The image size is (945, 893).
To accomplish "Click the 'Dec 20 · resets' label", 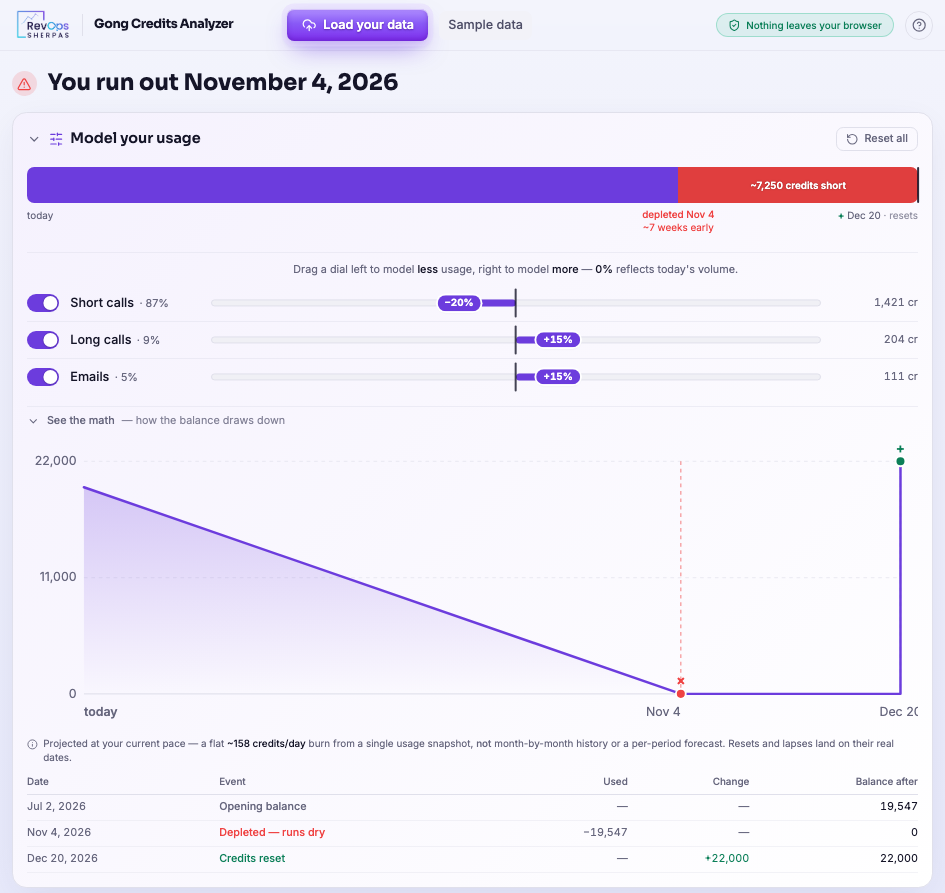I will coord(878,216).
